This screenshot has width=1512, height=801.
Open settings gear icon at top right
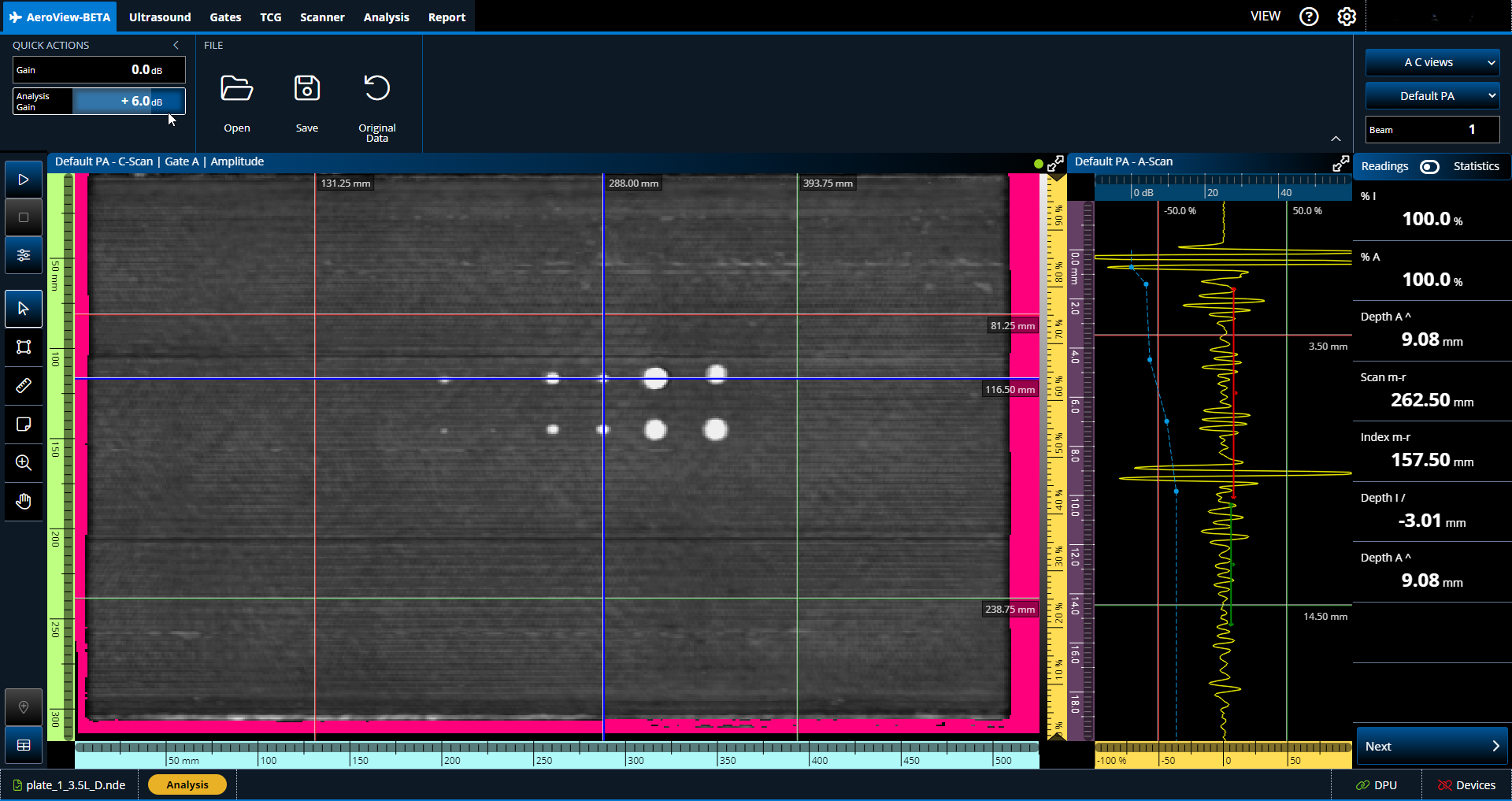pyautogui.click(x=1347, y=17)
